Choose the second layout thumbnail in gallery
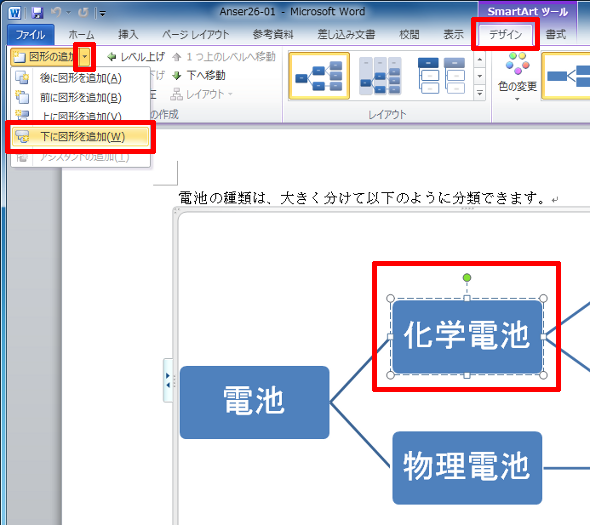 380,76
